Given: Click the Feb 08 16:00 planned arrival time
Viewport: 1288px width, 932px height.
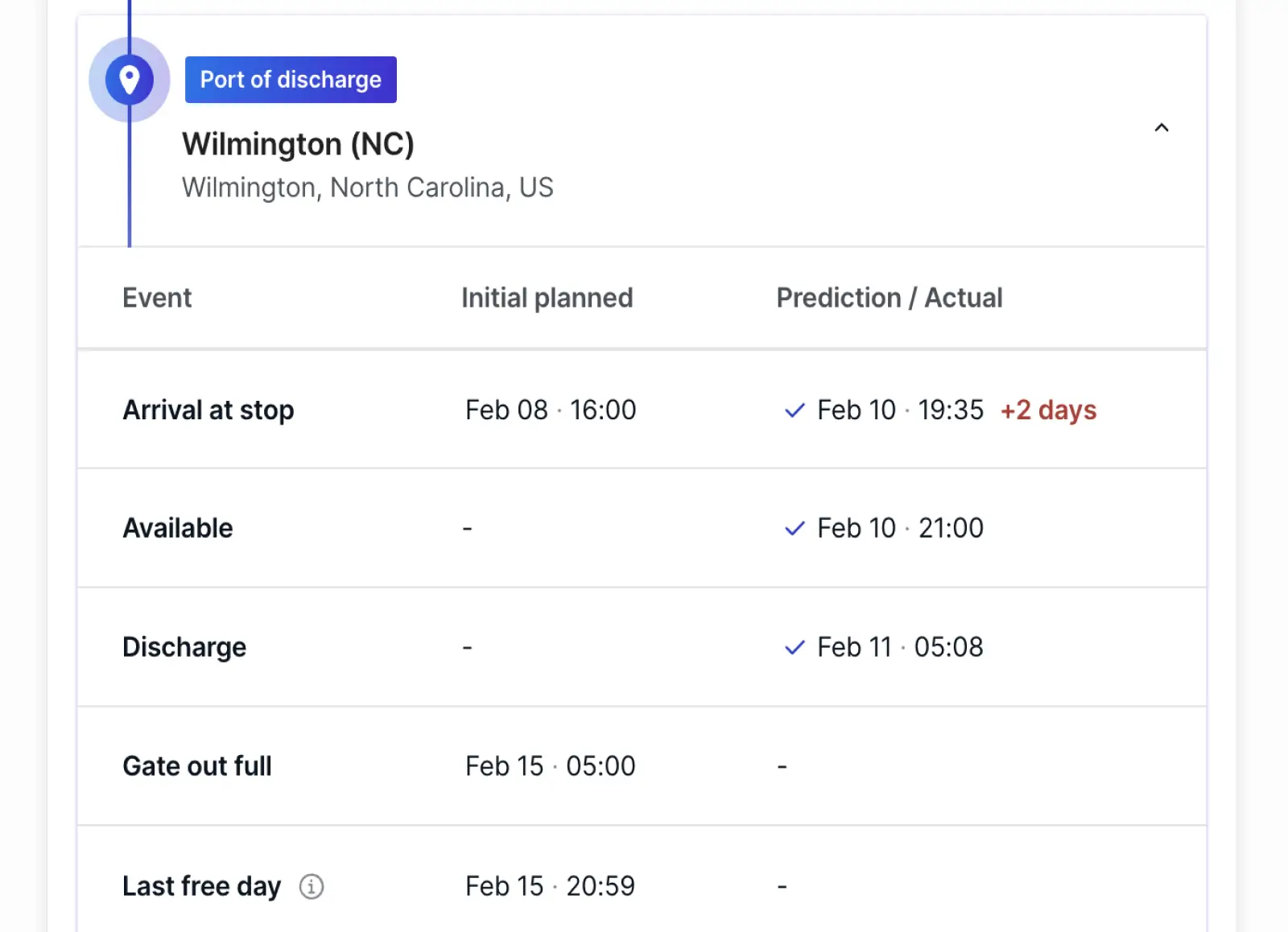Looking at the screenshot, I should coord(551,410).
